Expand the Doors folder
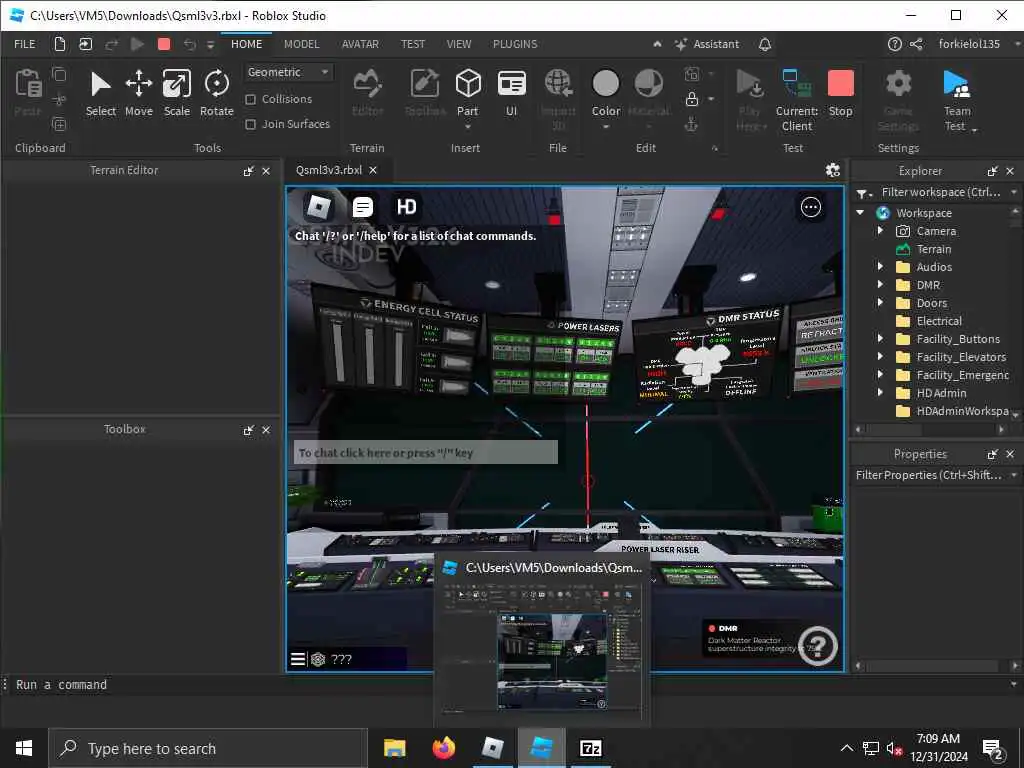 tap(880, 302)
